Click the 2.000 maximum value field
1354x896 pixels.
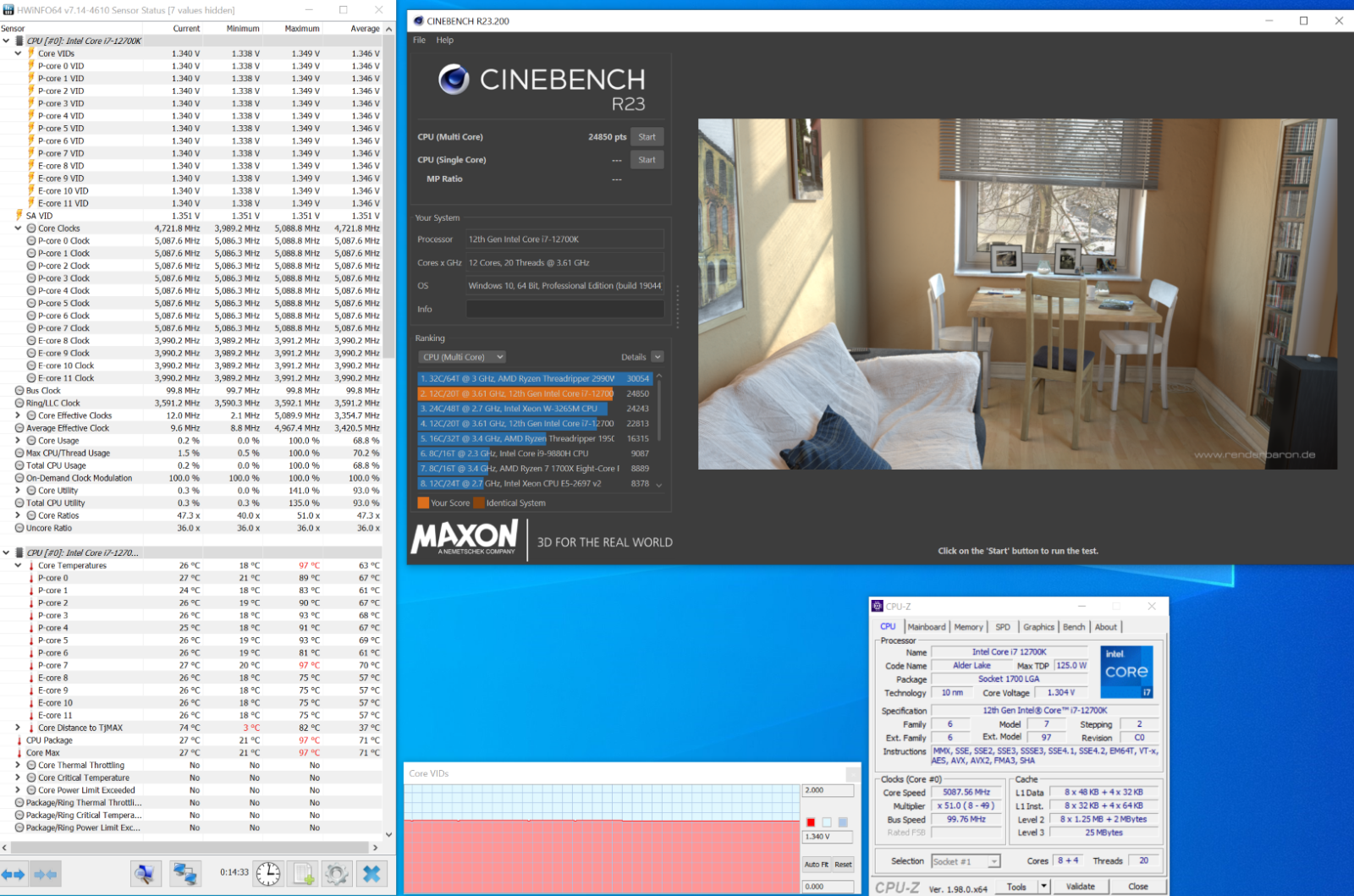pos(828,790)
